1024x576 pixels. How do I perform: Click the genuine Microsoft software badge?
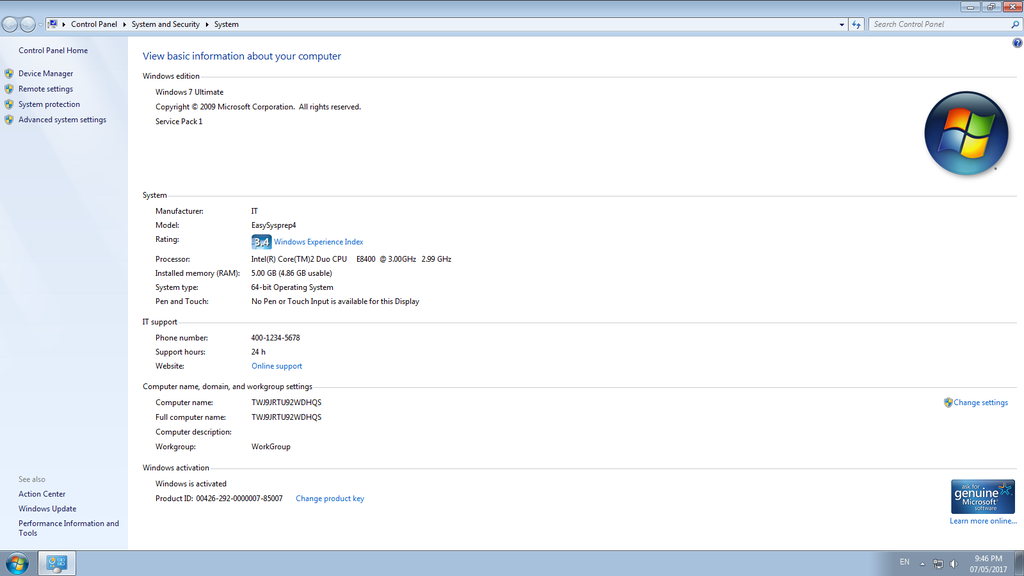coord(983,496)
